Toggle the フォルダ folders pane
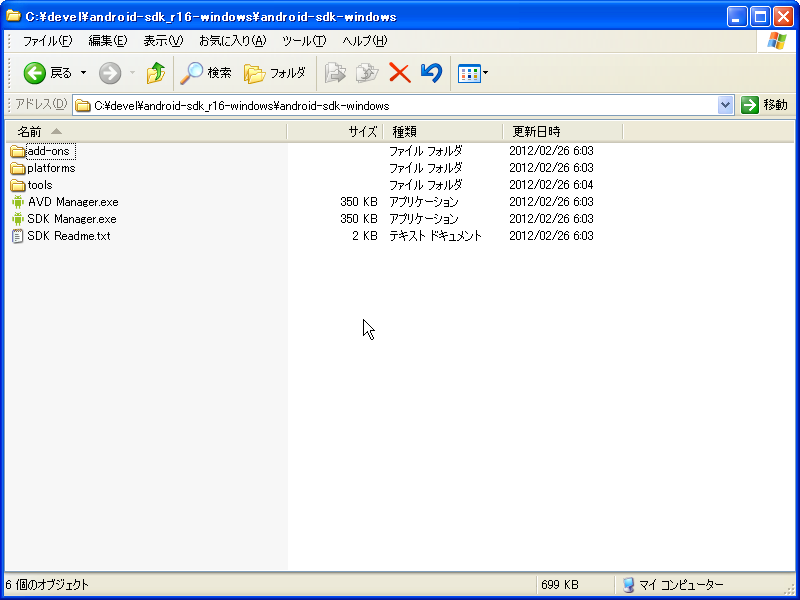800x600 pixels. [x=274, y=73]
